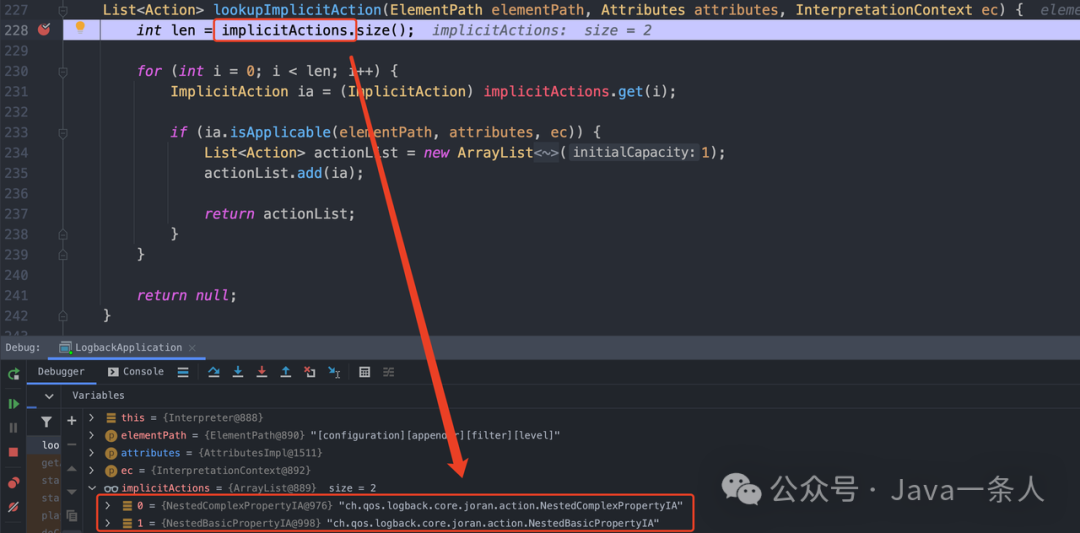Screen dimensions: 1080x533
Task: Expand element 0 NestedComplexPropertyIA
Action: [x=107, y=505]
